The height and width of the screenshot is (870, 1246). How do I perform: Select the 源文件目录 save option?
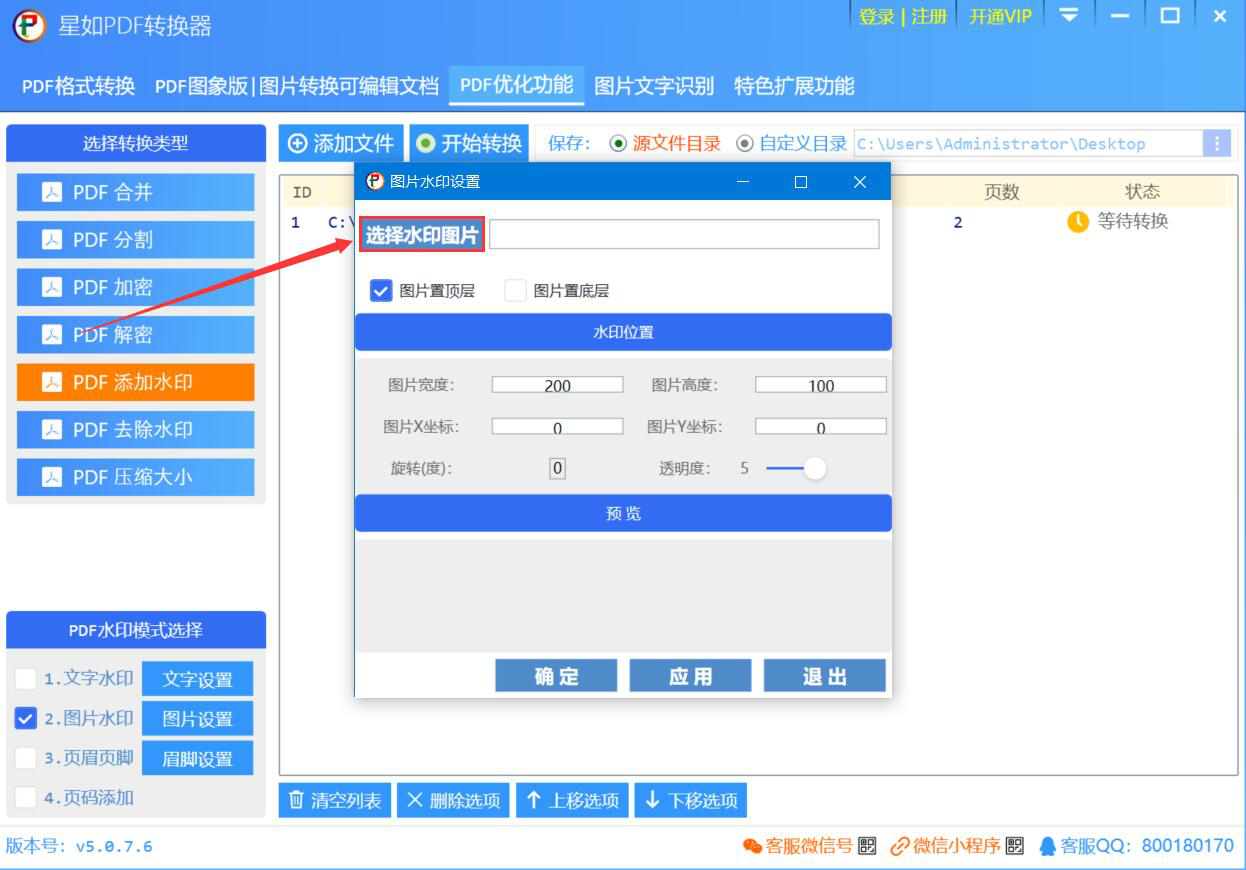tap(665, 143)
